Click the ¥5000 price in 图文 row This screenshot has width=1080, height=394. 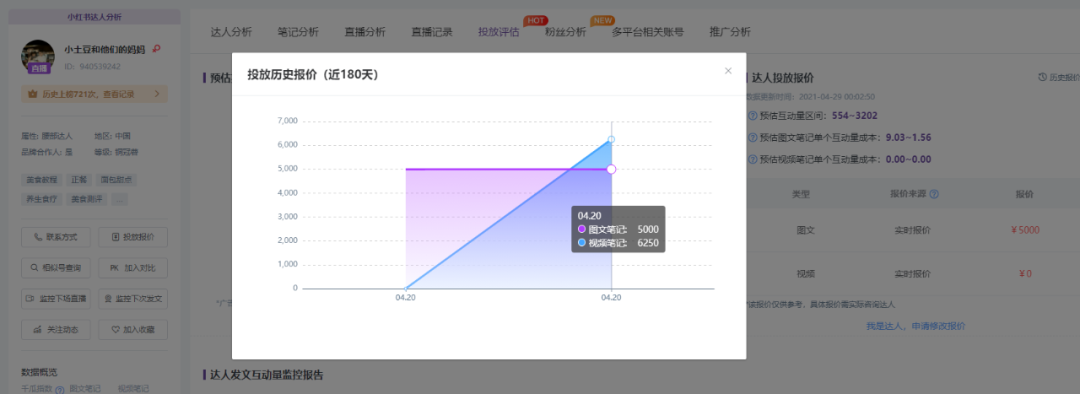(x=1025, y=230)
